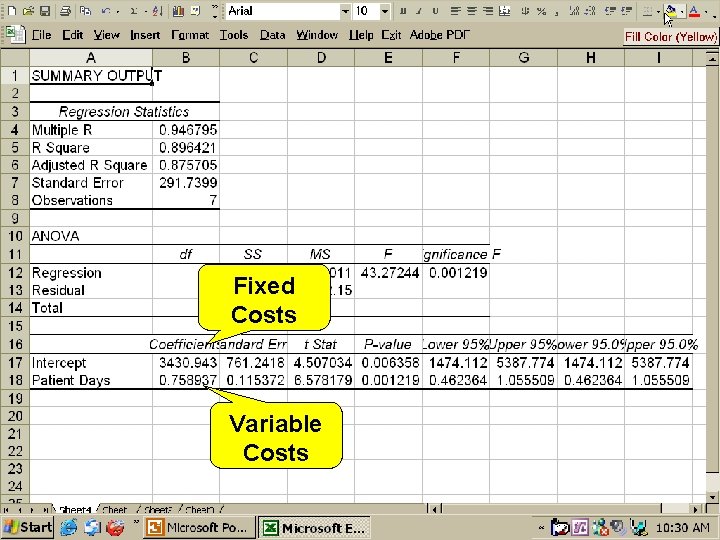Apply Percent Style formatting
The image size is (720, 540).
541,11
